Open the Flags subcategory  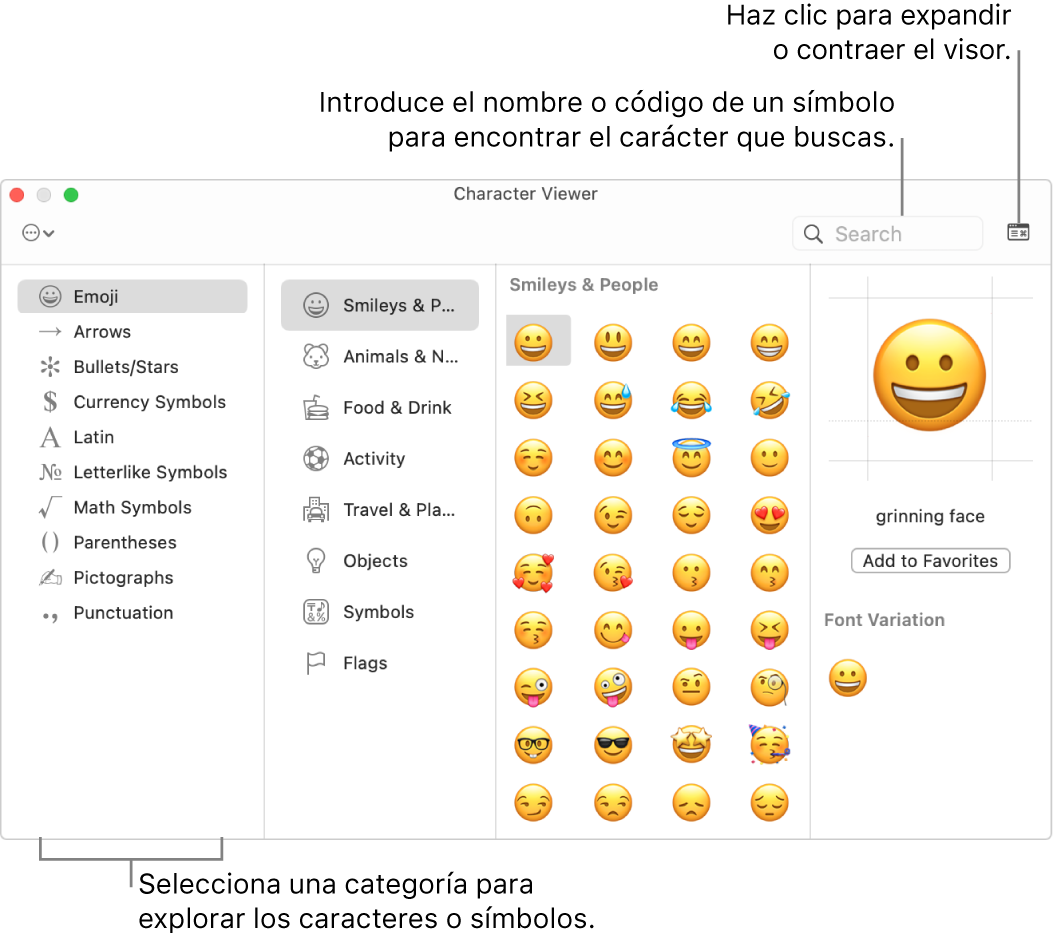click(379, 663)
